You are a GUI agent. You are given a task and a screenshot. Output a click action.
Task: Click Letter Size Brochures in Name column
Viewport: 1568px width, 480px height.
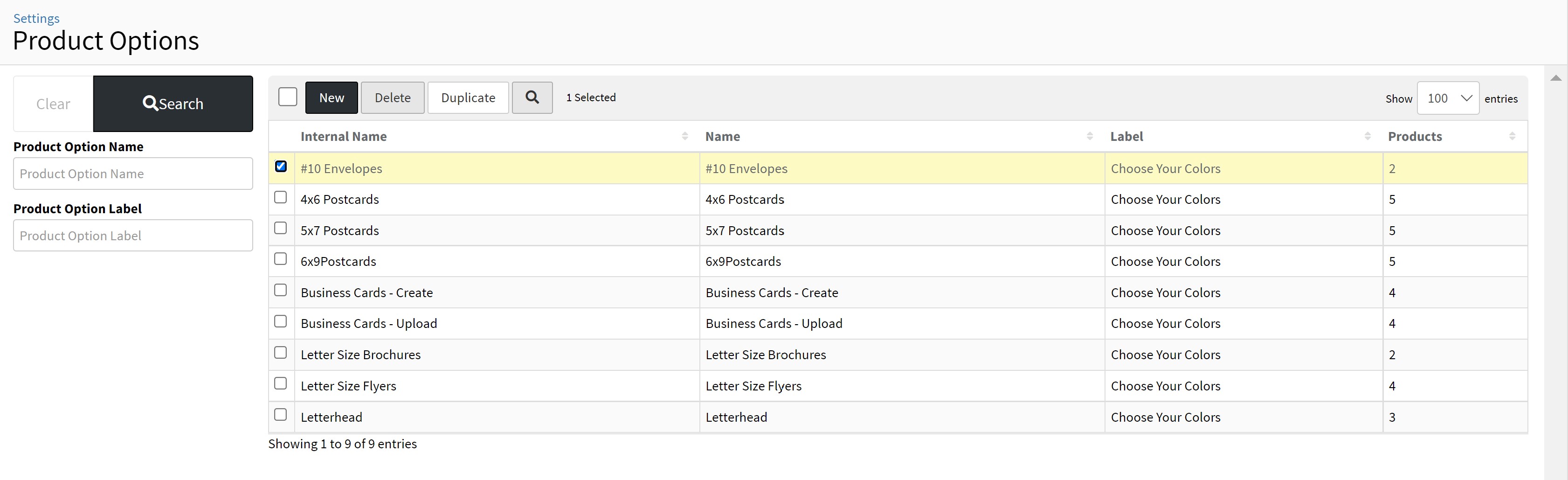(x=766, y=355)
